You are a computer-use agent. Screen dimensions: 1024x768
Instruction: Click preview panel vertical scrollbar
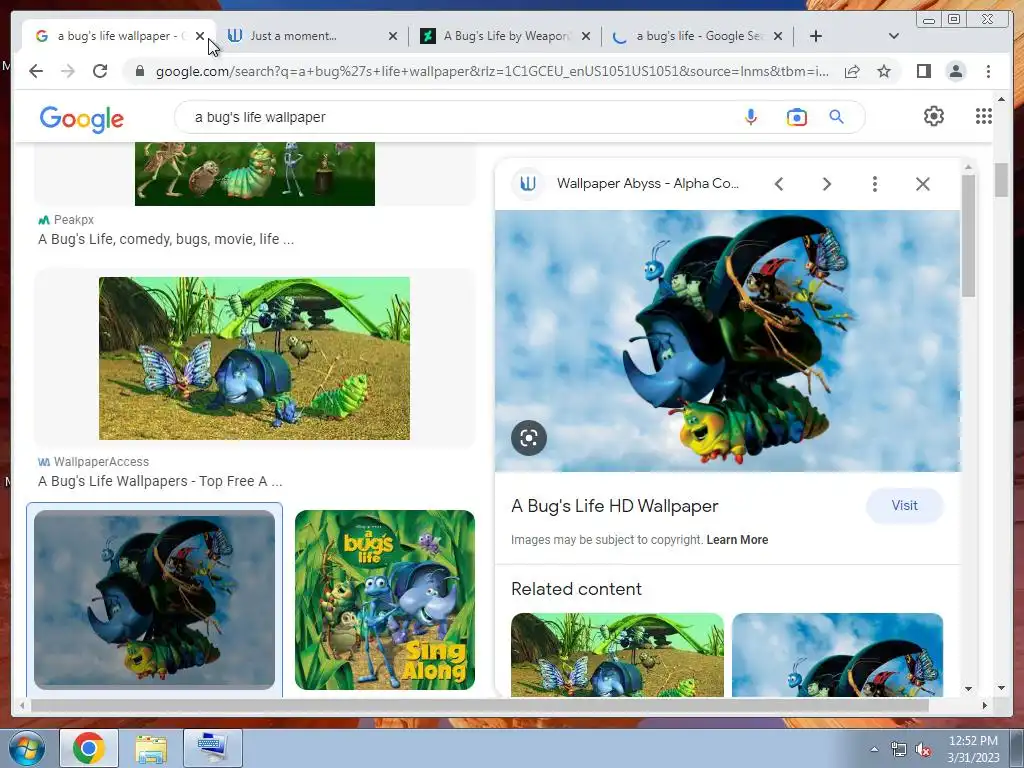tap(968, 235)
